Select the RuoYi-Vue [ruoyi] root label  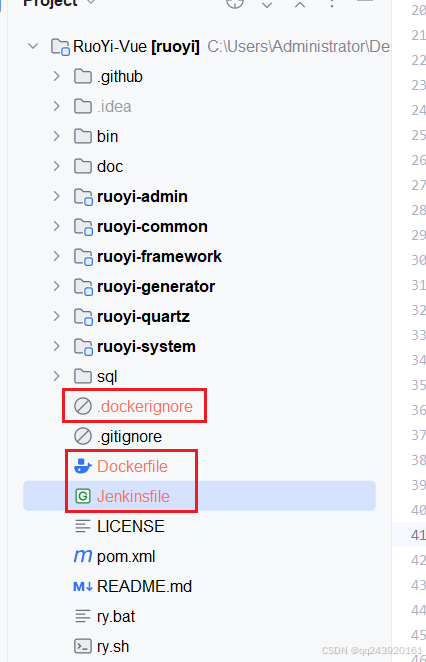(x=136, y=46)
